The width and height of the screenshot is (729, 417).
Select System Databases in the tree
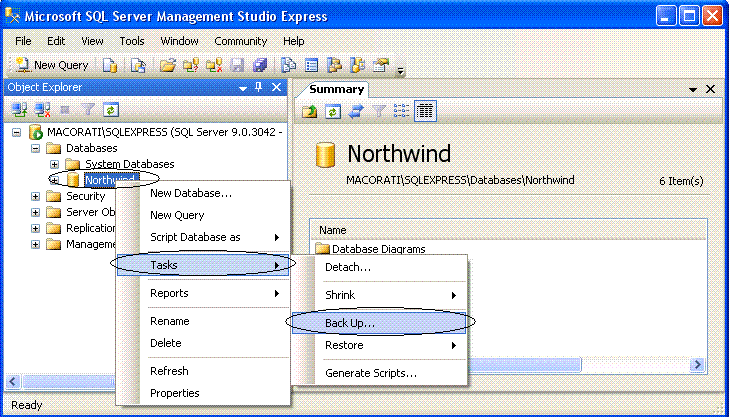(x=129, y=164)
